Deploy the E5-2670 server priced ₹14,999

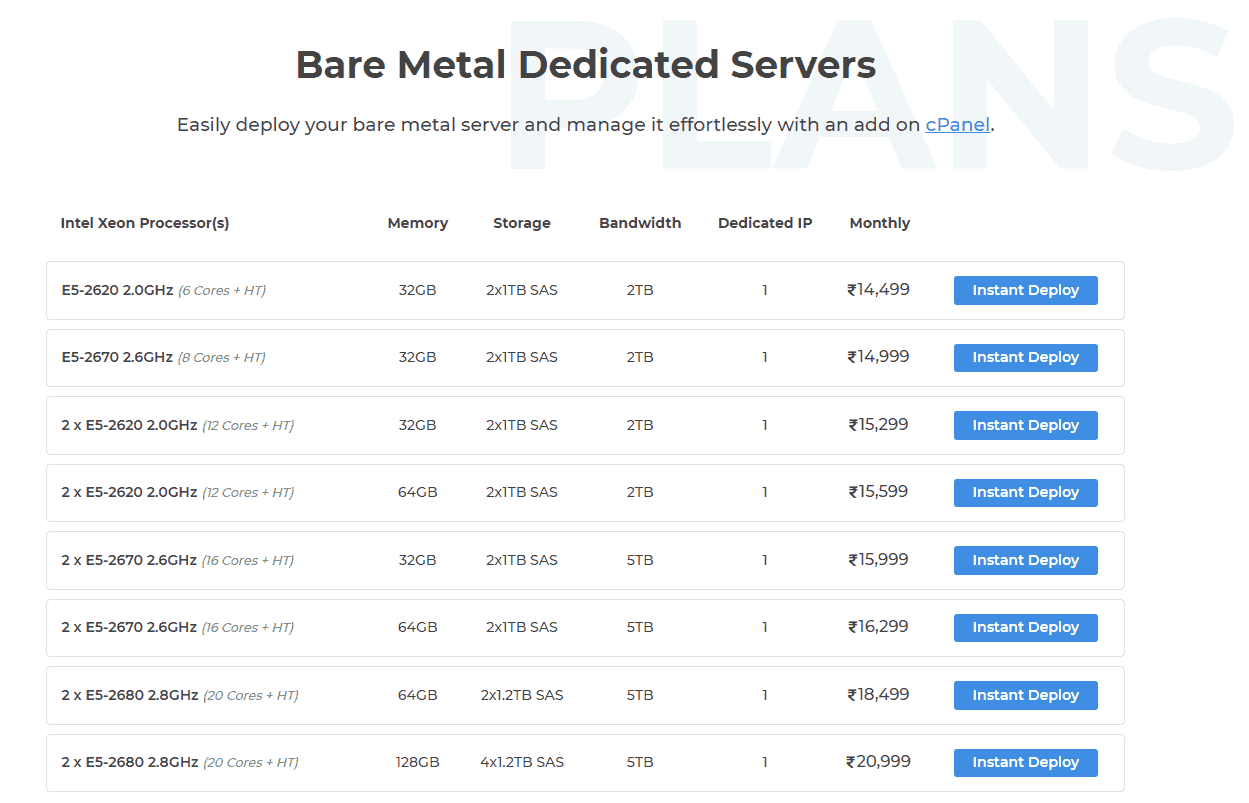(x=1025, y=357)
